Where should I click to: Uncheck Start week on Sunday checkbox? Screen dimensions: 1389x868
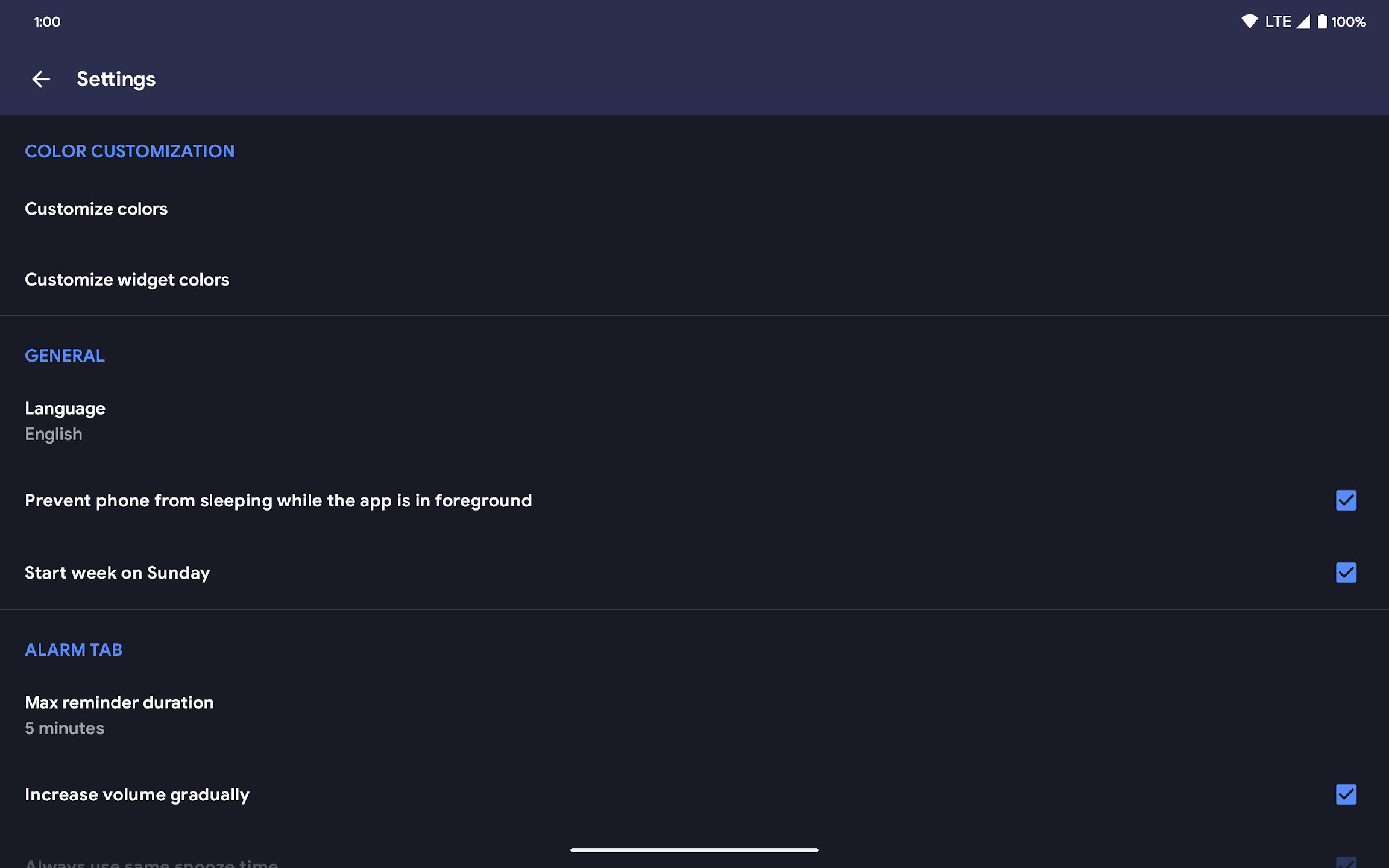pyautogui.click(x=1346, y=573)
